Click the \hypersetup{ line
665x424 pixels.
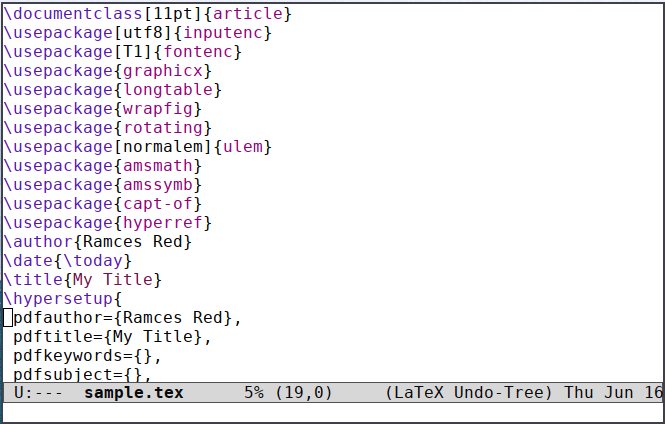(63, 298)
